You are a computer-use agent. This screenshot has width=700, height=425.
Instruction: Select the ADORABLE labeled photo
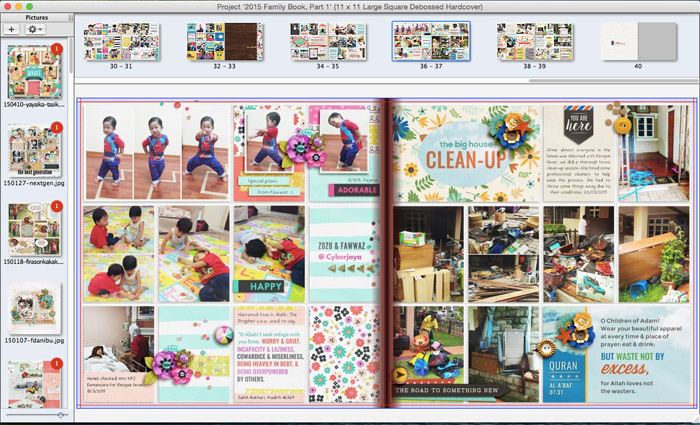[344, 153]
